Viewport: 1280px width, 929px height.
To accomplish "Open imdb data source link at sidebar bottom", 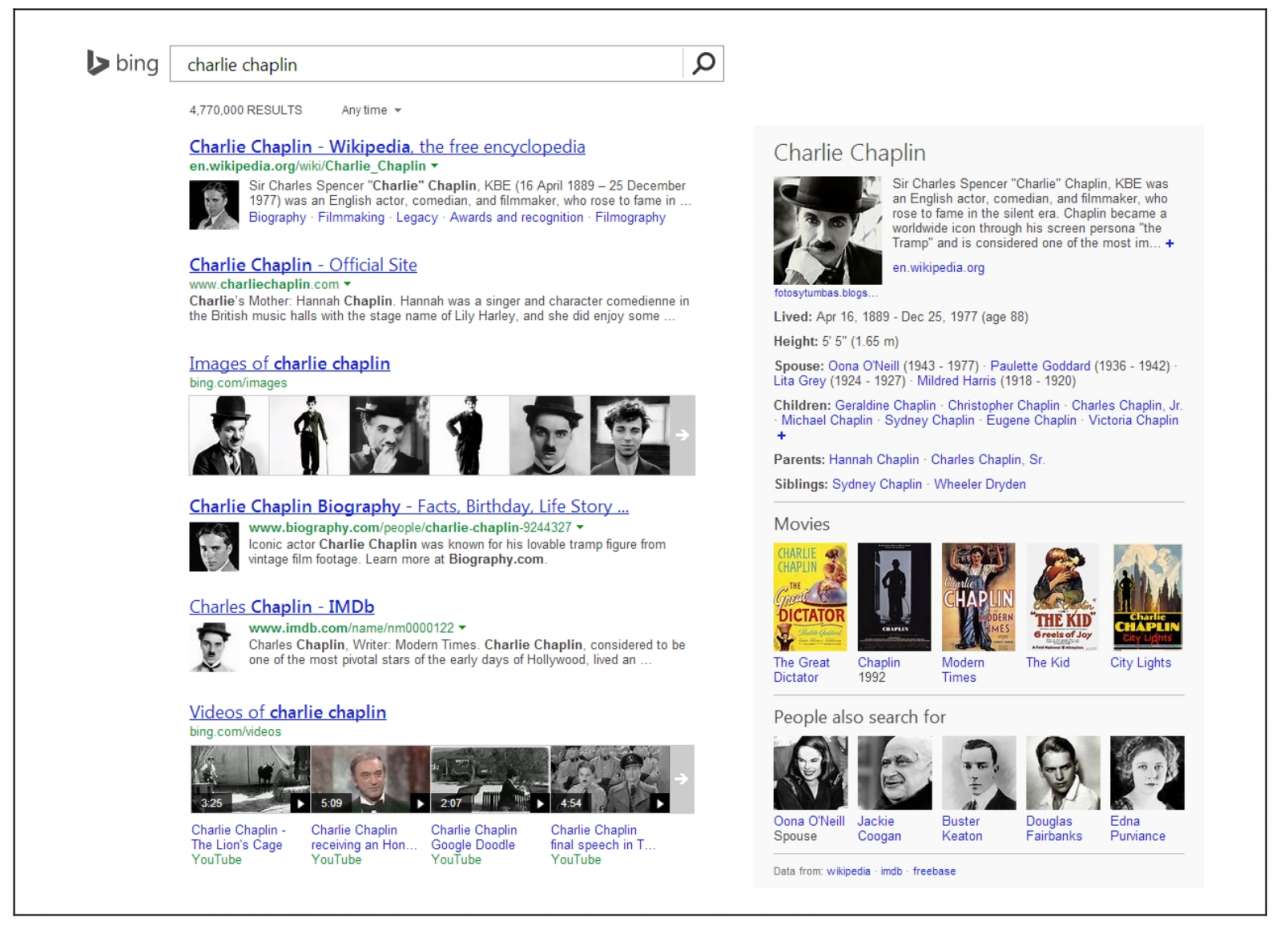I will tap(891, 871).
